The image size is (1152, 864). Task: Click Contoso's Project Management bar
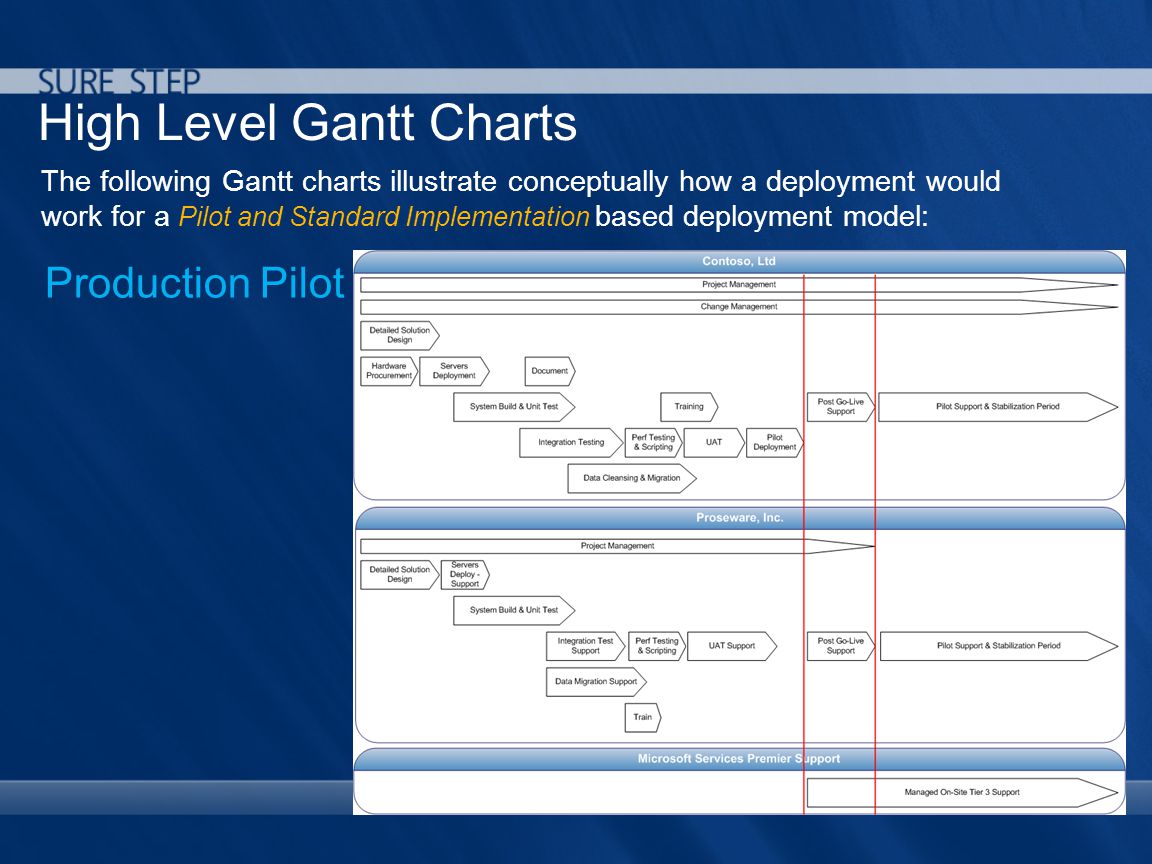pyautogui.click(x=739, y=285)
